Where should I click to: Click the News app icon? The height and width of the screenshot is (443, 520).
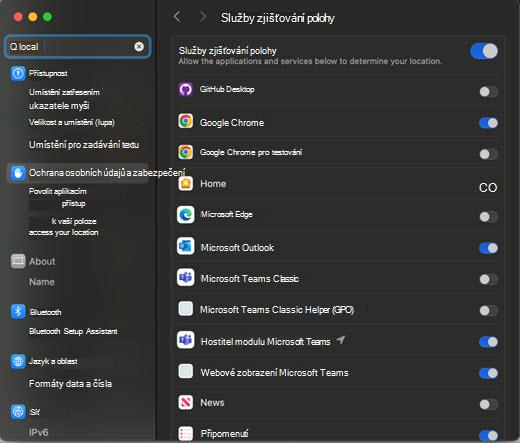186,402
